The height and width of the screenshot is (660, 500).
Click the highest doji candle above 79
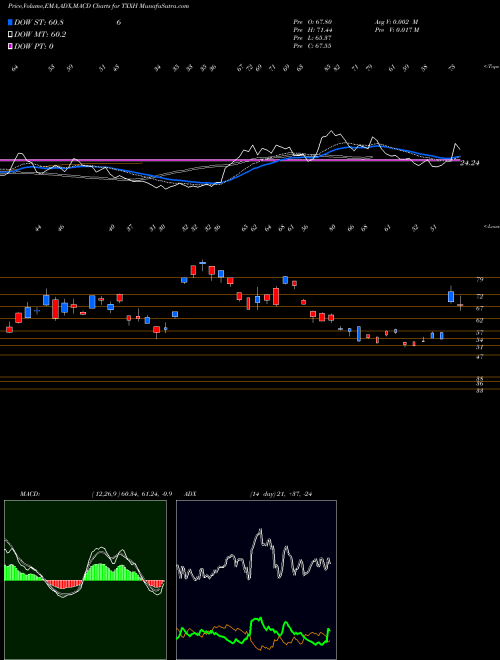202,264
